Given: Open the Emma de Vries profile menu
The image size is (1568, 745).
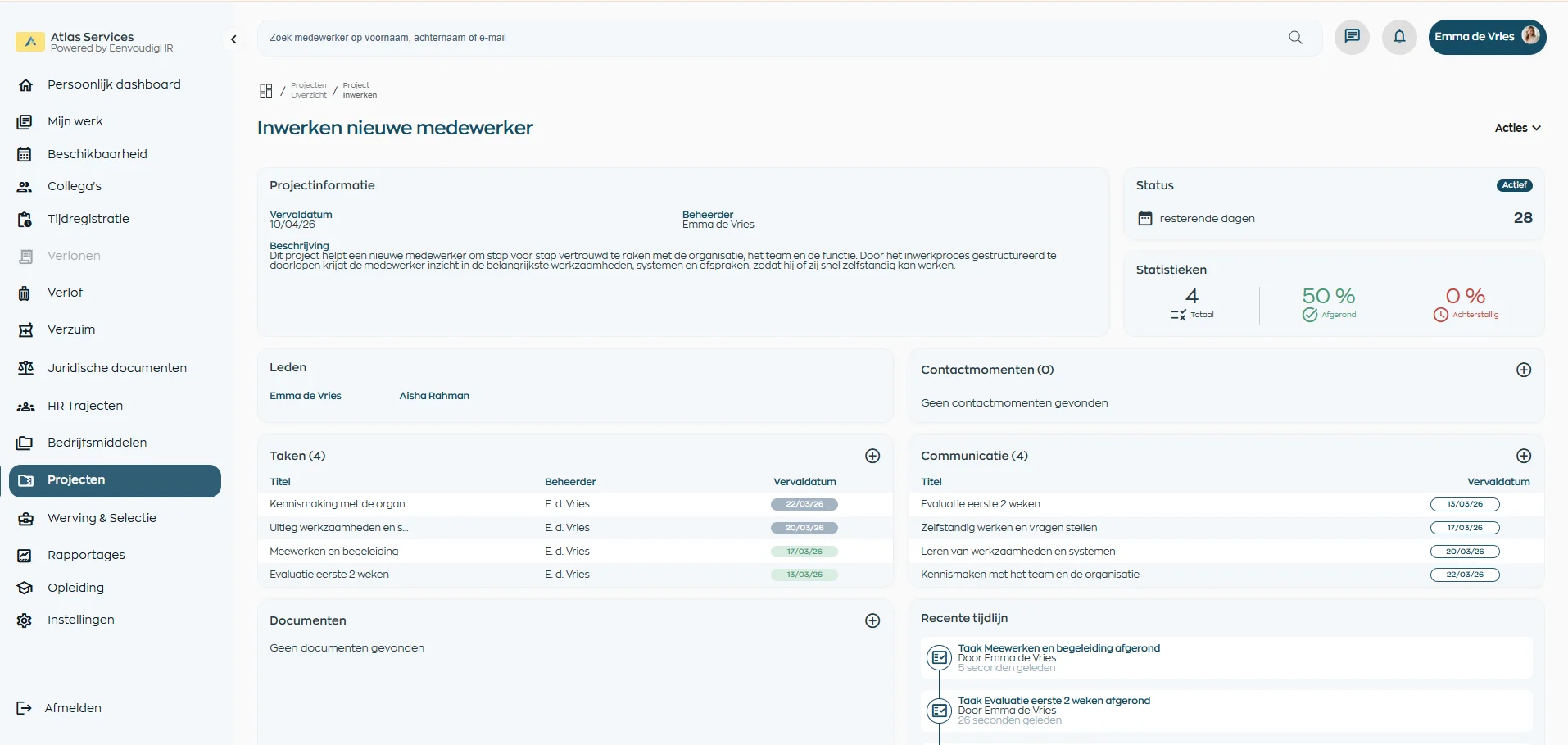Looking at the screenshot, I should (1487, 36).
